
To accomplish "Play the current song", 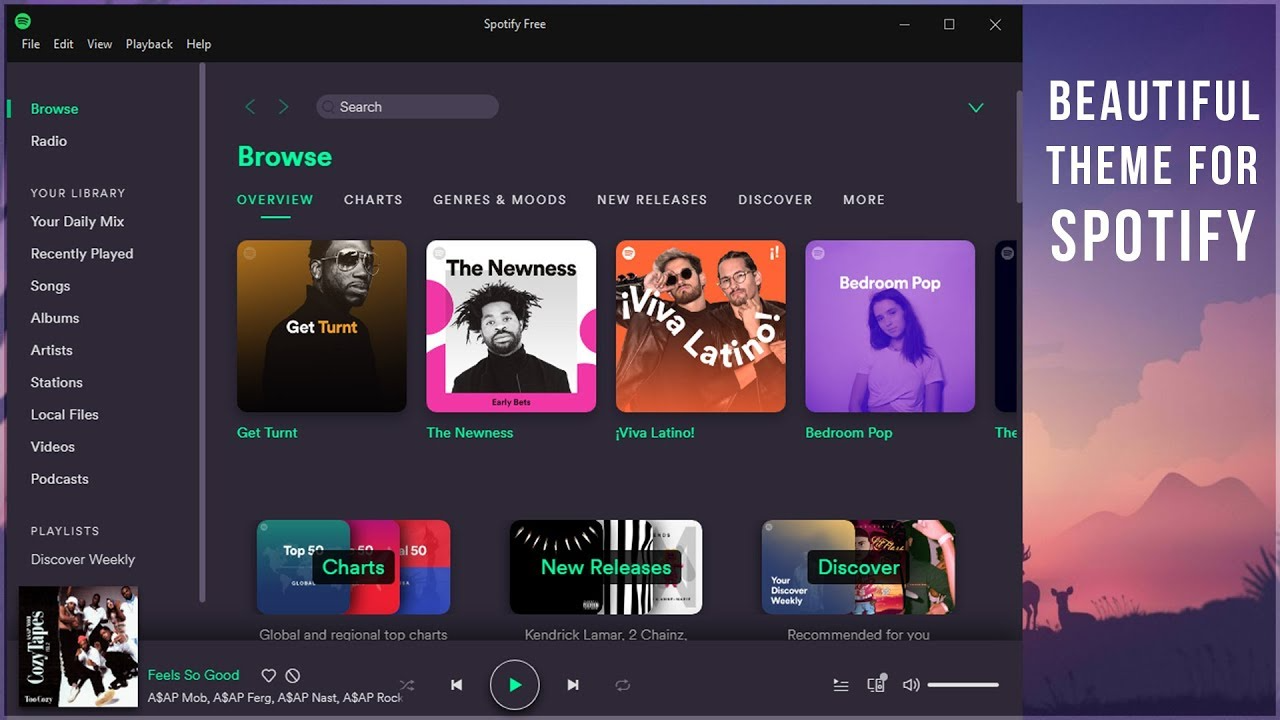I will tap(515, 685).
